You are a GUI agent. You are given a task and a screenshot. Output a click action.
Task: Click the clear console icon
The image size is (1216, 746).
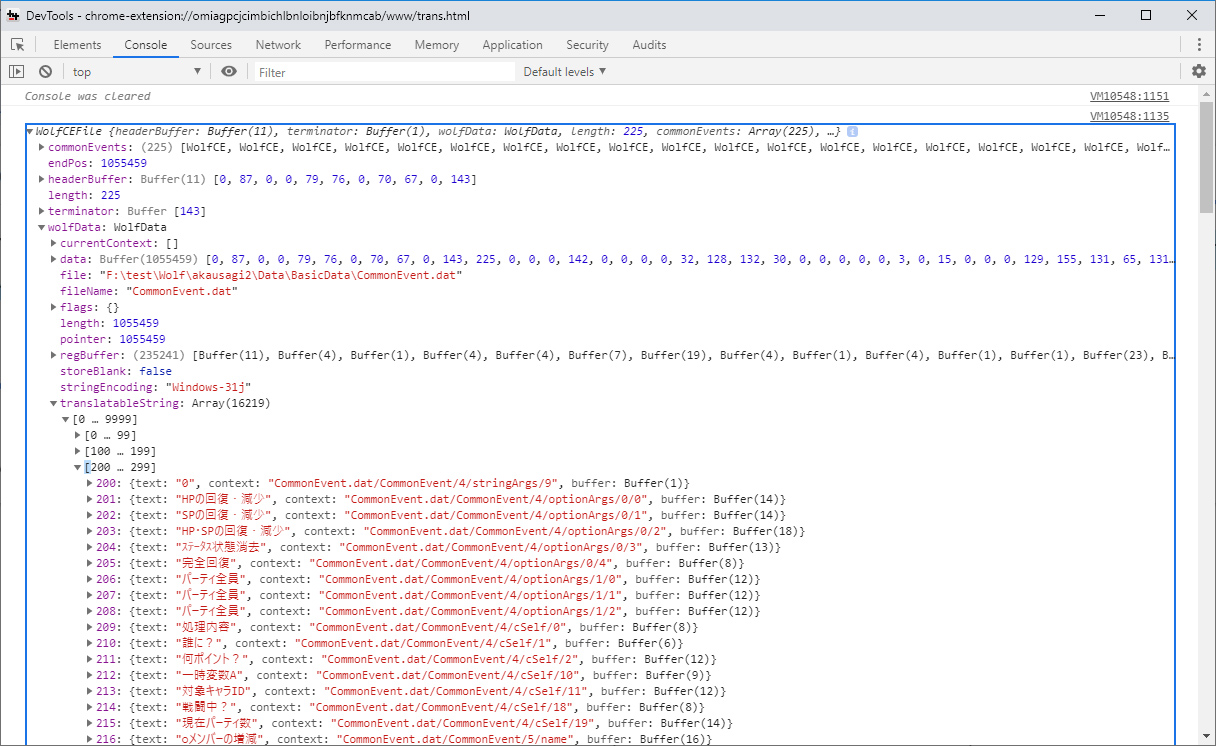(45, 72)
